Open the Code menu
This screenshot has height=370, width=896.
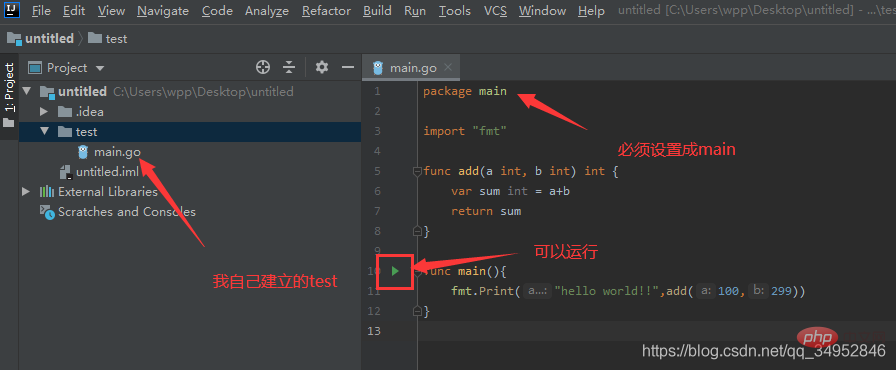coord(217,10)
